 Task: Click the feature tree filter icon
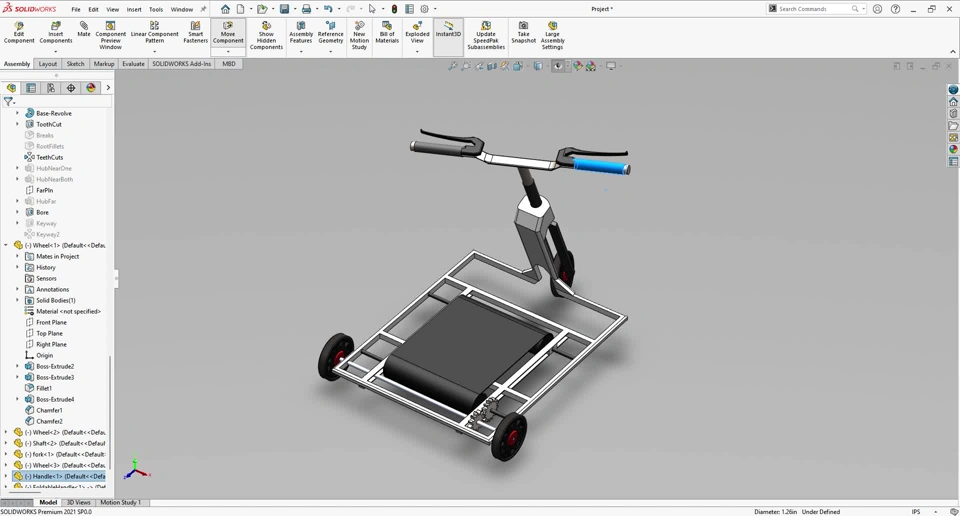point(8,102)
